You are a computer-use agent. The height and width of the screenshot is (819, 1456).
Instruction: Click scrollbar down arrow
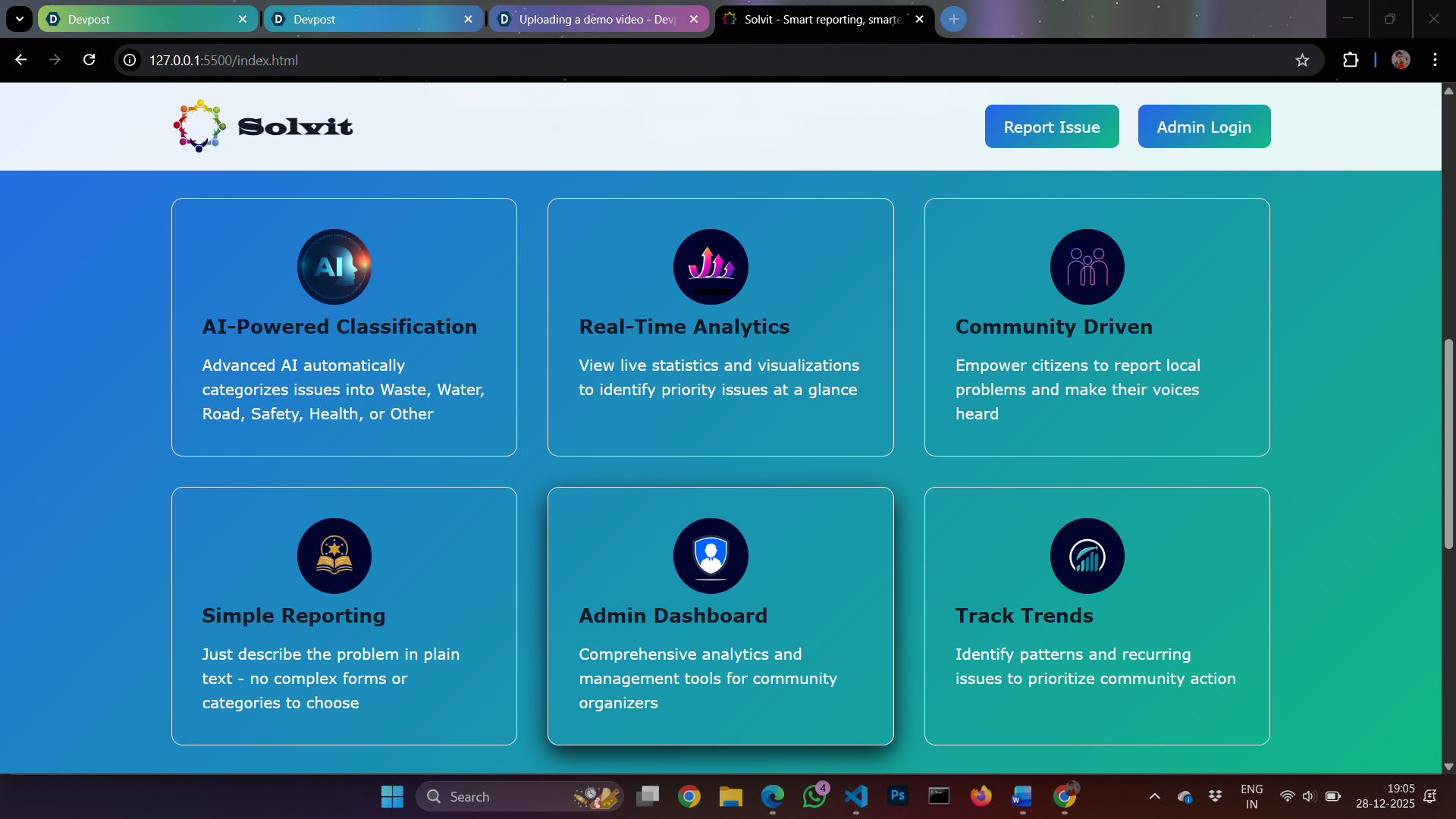click(1448, 767)
